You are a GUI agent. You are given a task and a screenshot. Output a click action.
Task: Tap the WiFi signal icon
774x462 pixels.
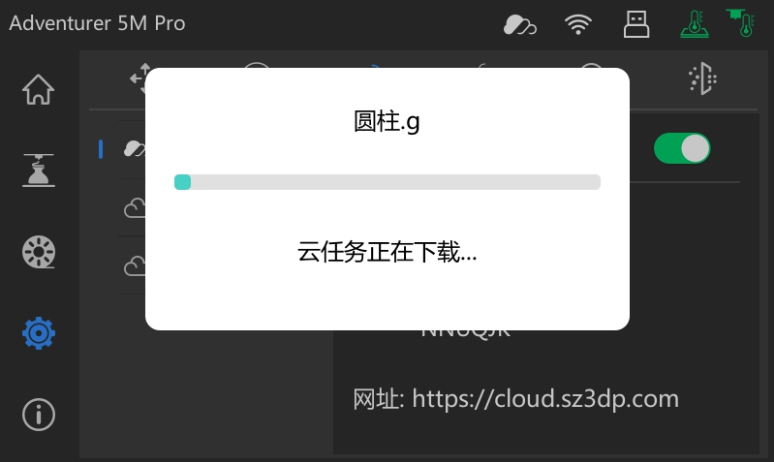point(578,24)
